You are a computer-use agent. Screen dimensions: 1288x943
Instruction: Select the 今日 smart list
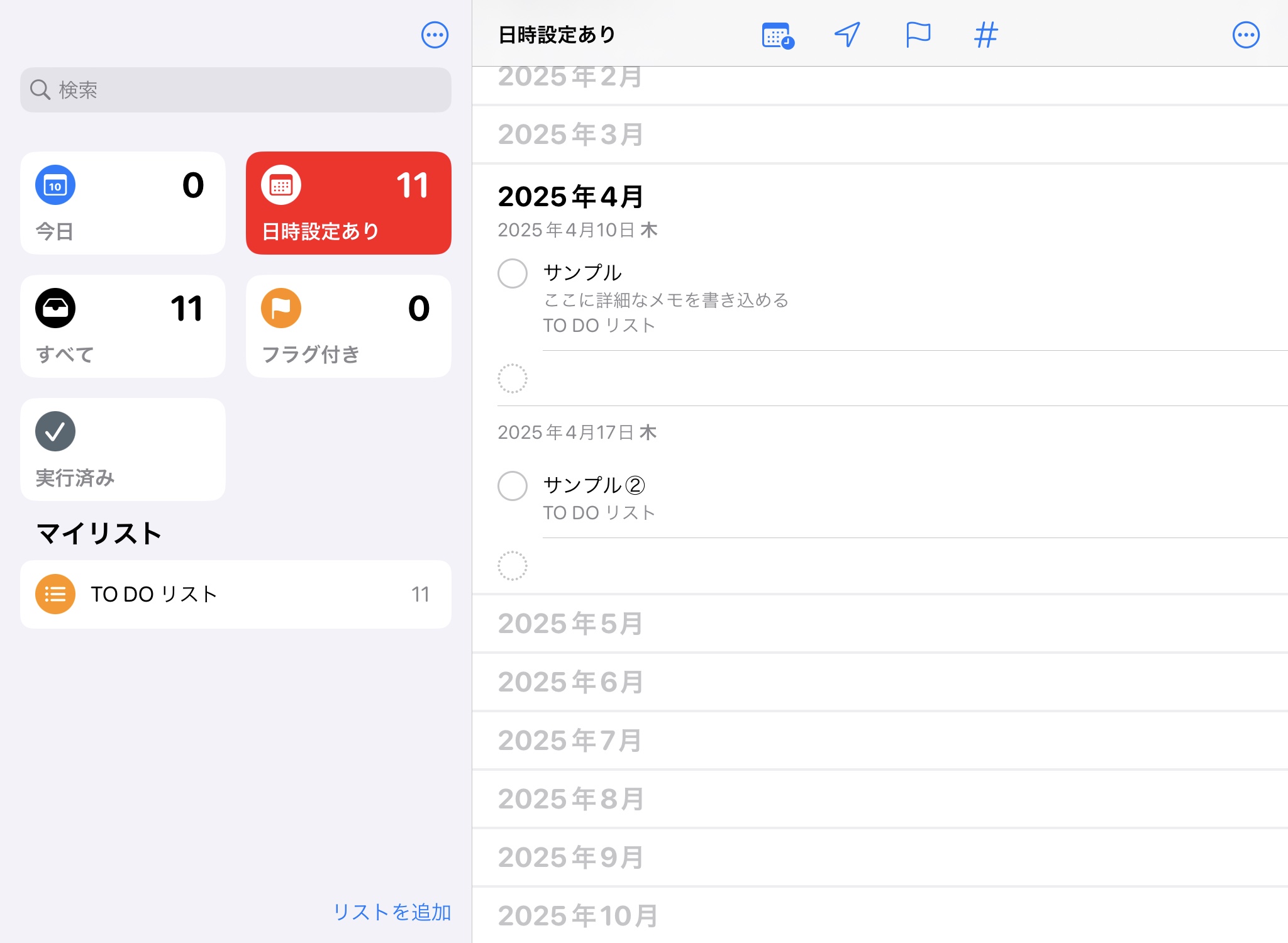(123, 203)
